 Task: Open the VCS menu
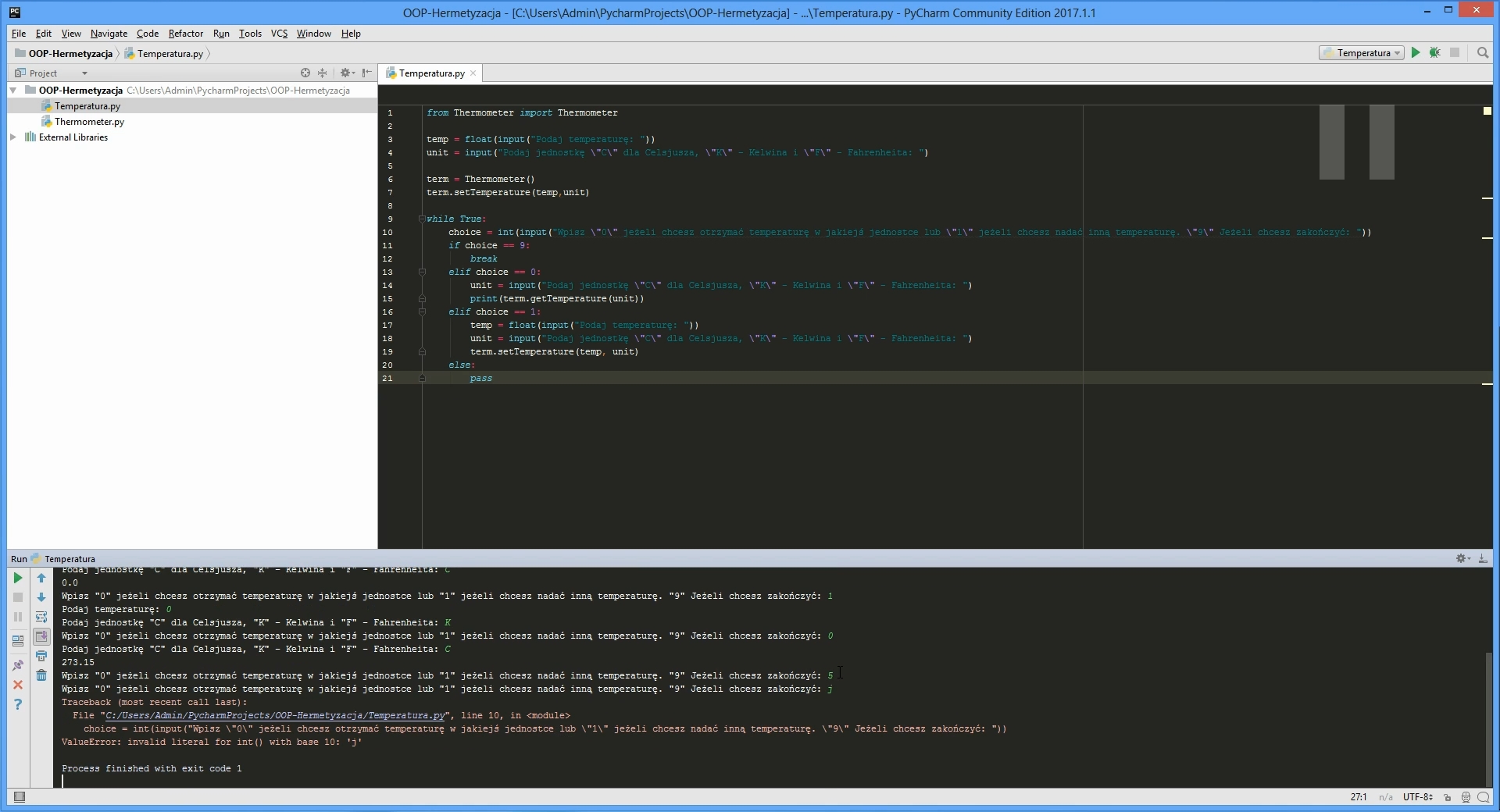[x=278, y=34]
